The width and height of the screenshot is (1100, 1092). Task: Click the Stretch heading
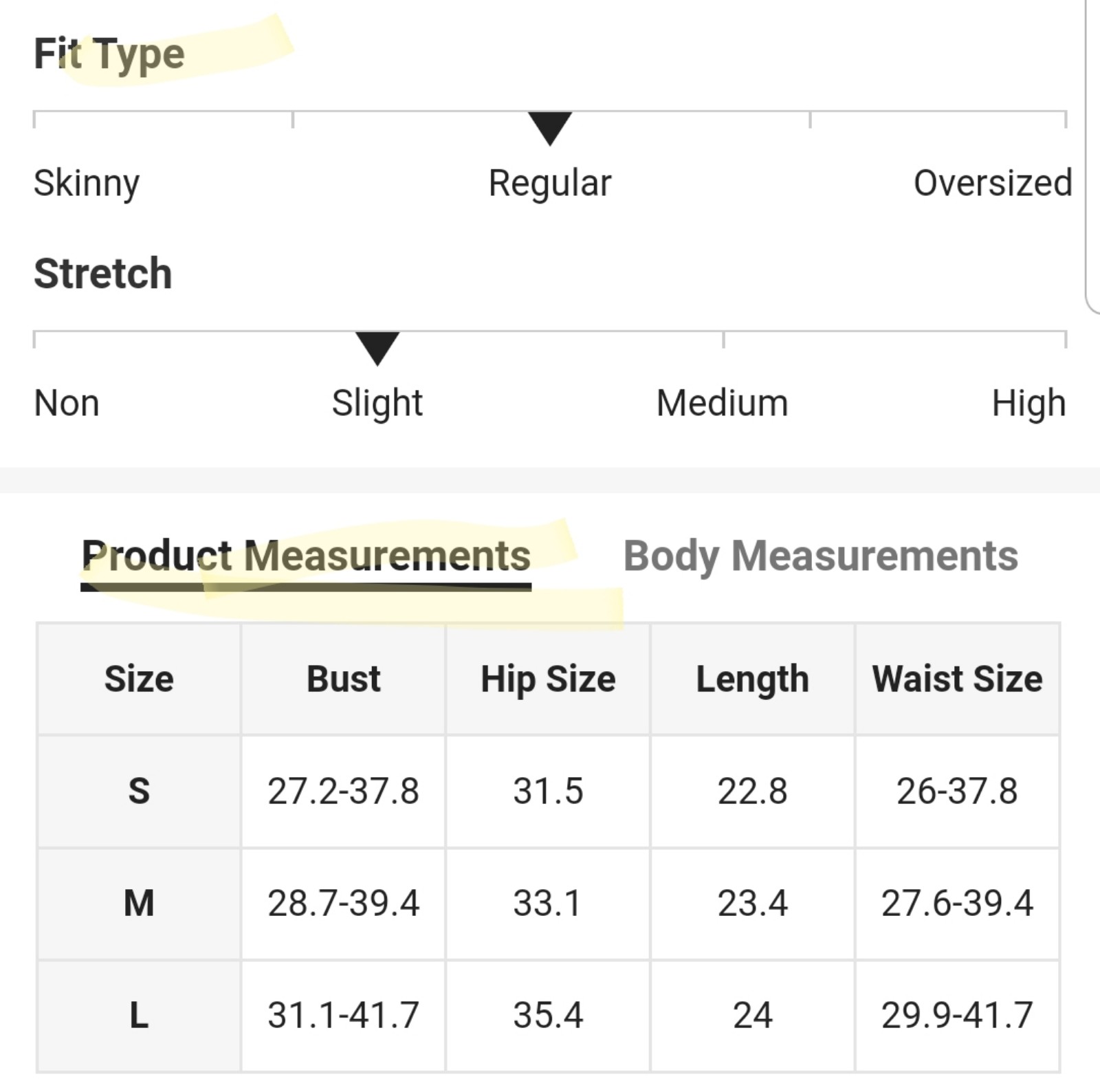click(x=103, y=274)
